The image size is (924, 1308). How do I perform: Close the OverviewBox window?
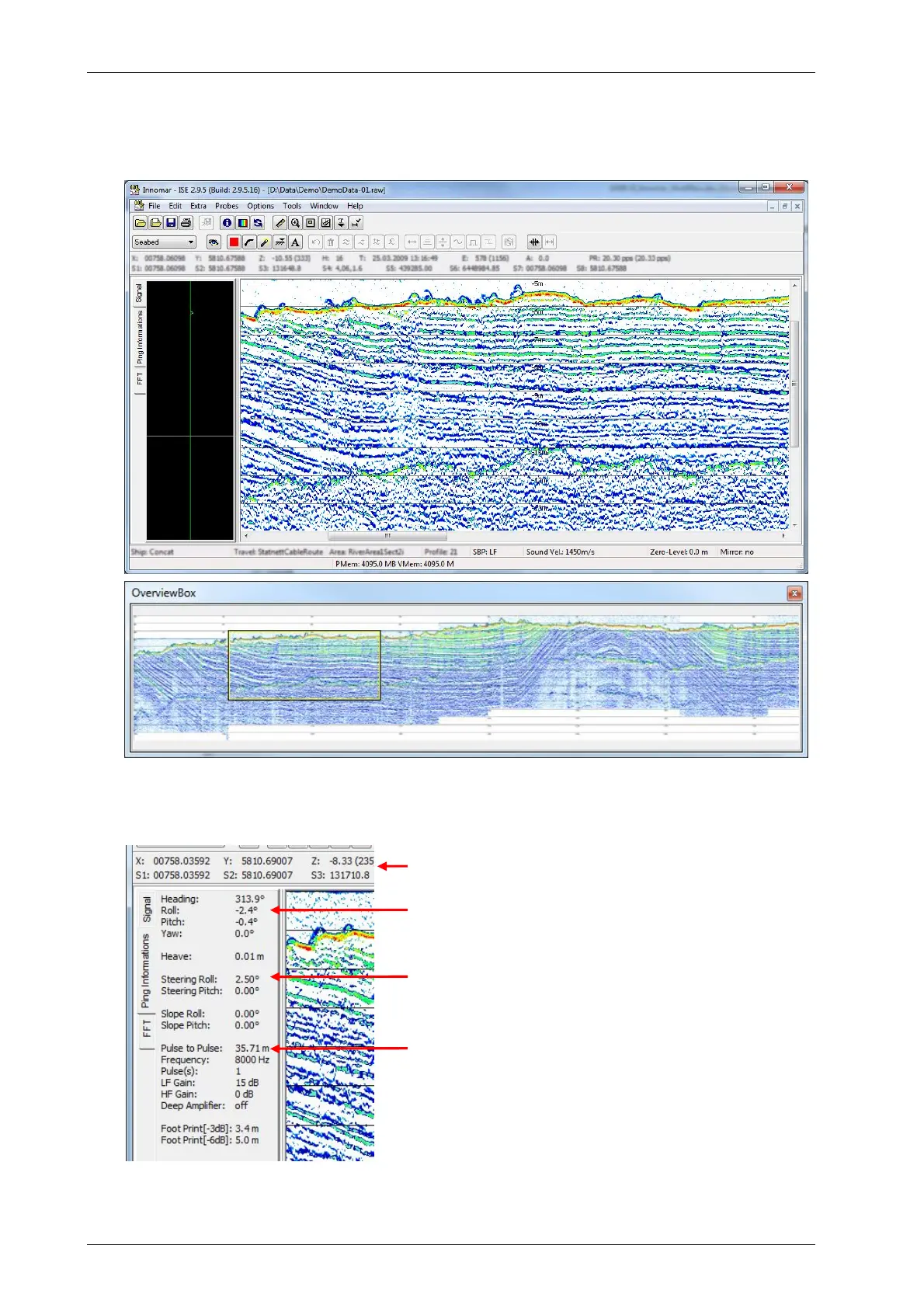(794, 593)
